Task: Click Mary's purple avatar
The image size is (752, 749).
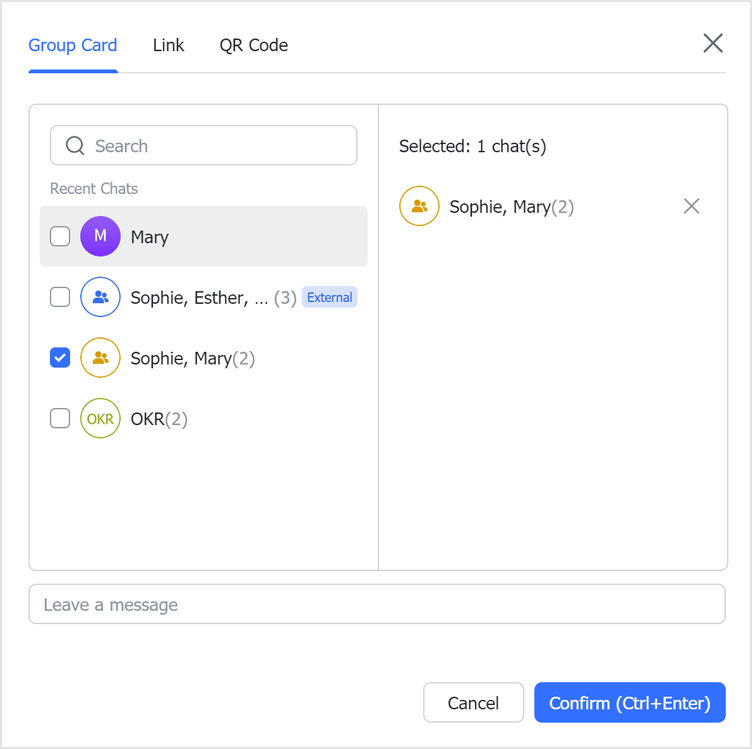Action: pos(100,237)
